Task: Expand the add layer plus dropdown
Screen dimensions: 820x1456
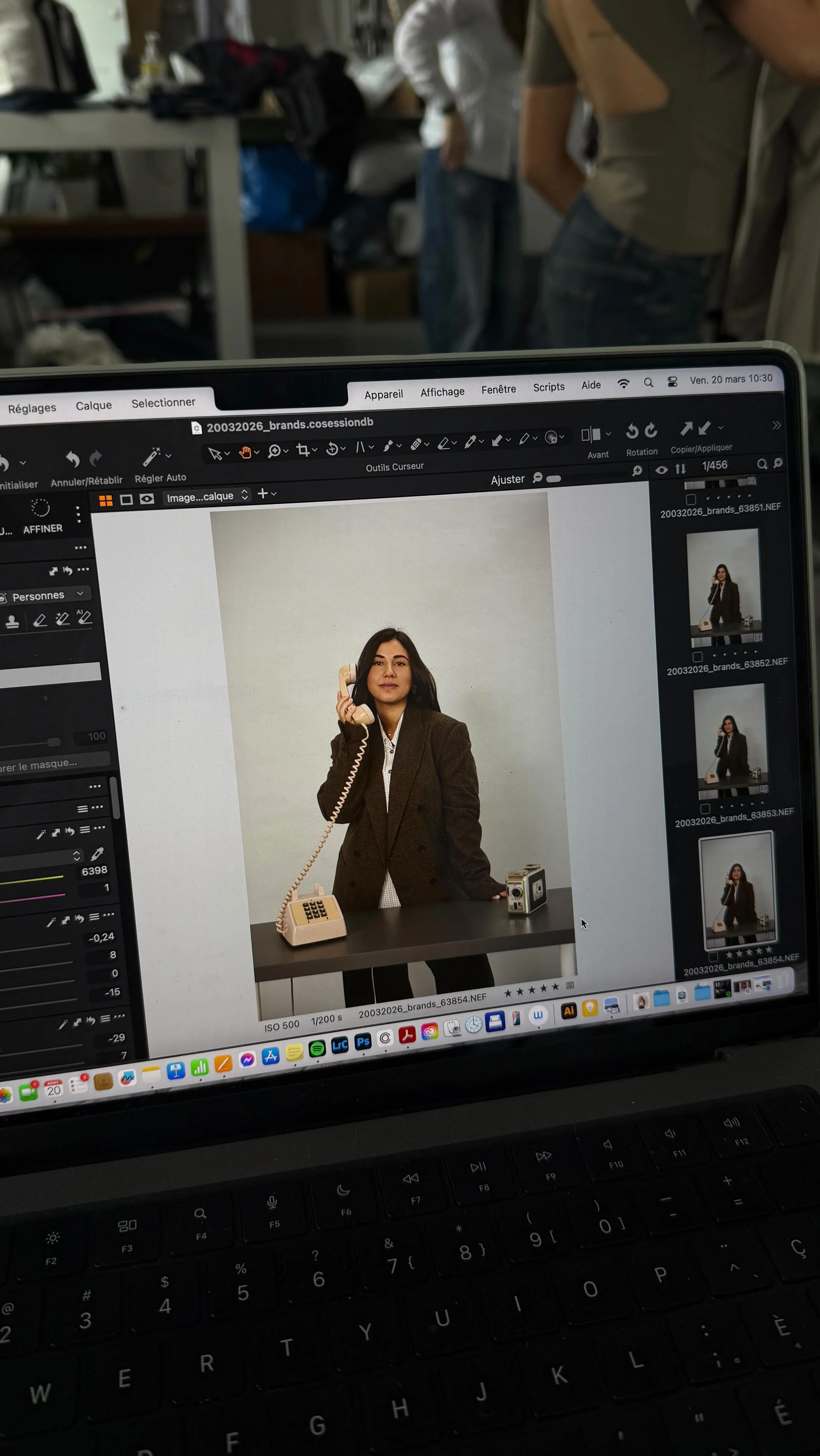Action: click(x=266, y=494)
